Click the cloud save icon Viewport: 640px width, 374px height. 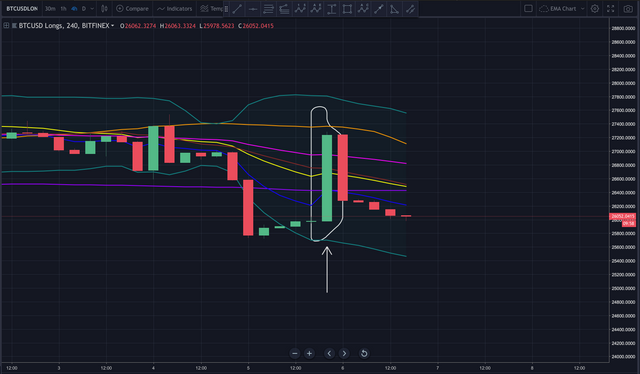(x=544, y=9)
